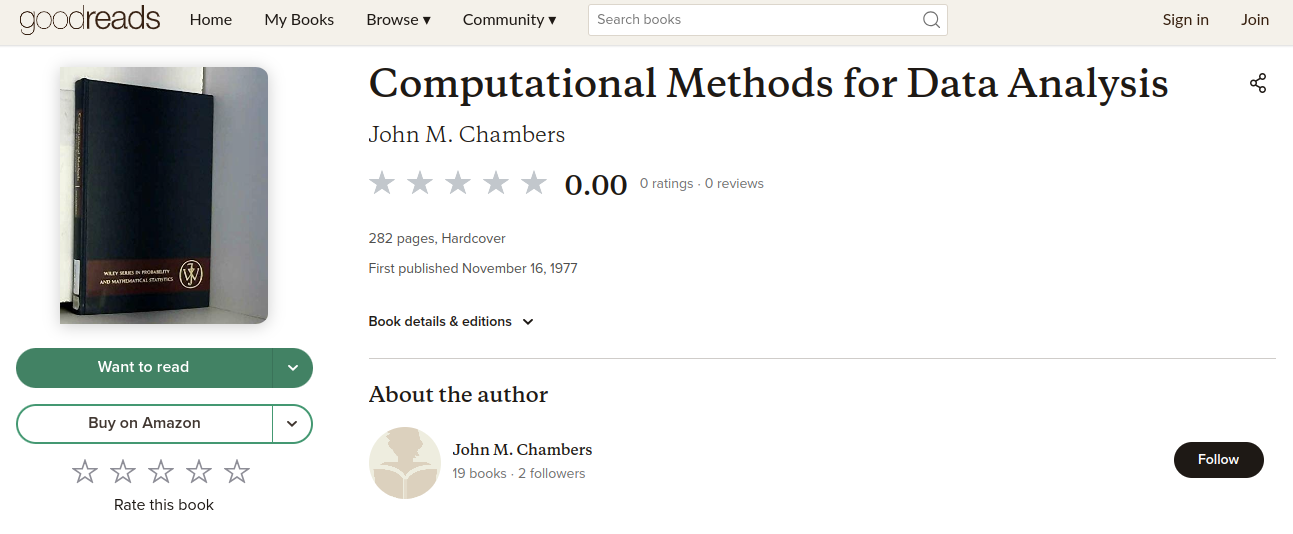Go to My Books
The height and width of the screenshot is (534, 1293).
click(299, 20)
